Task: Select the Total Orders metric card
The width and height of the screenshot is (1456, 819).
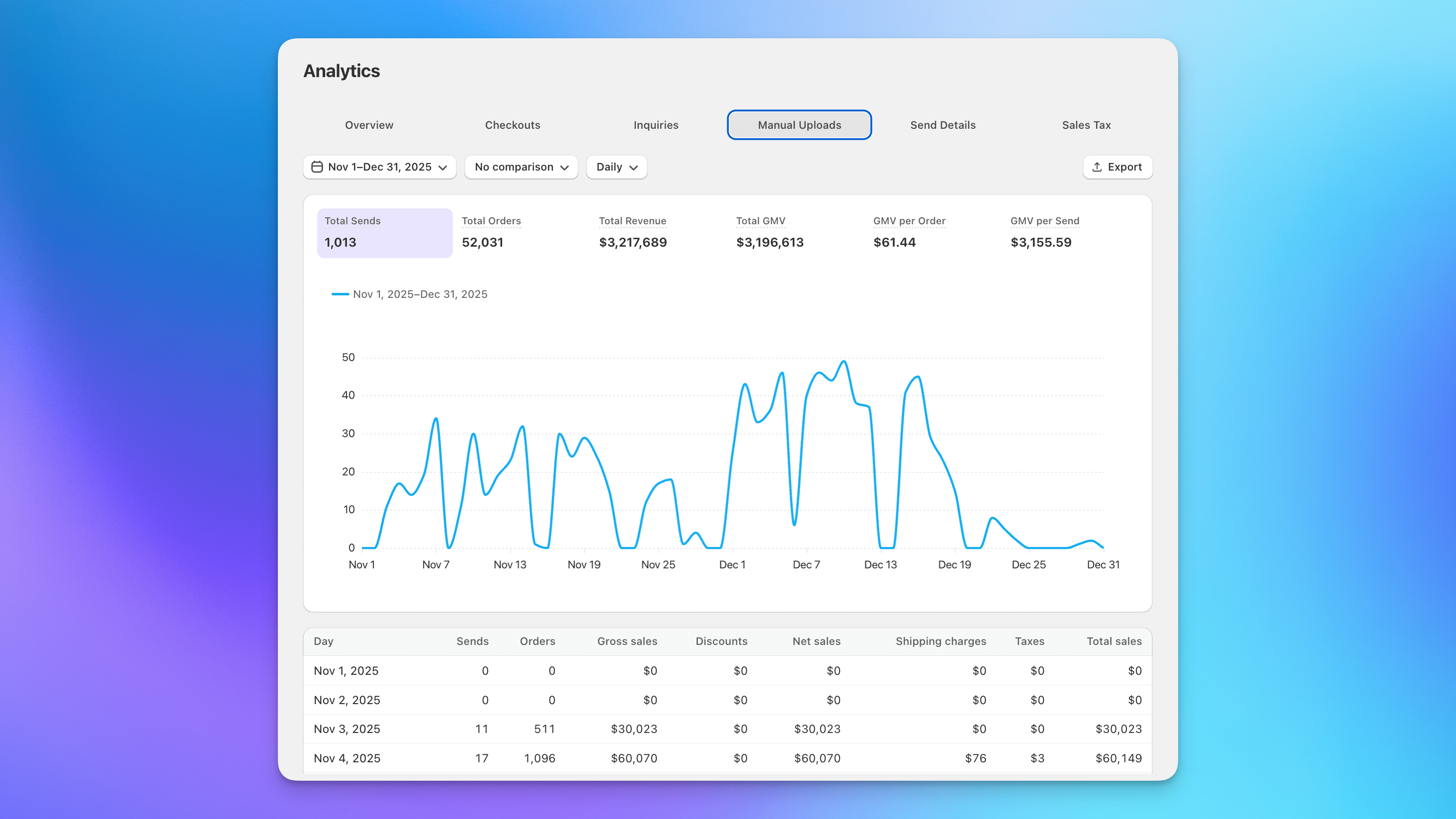Action: point(491,232)
